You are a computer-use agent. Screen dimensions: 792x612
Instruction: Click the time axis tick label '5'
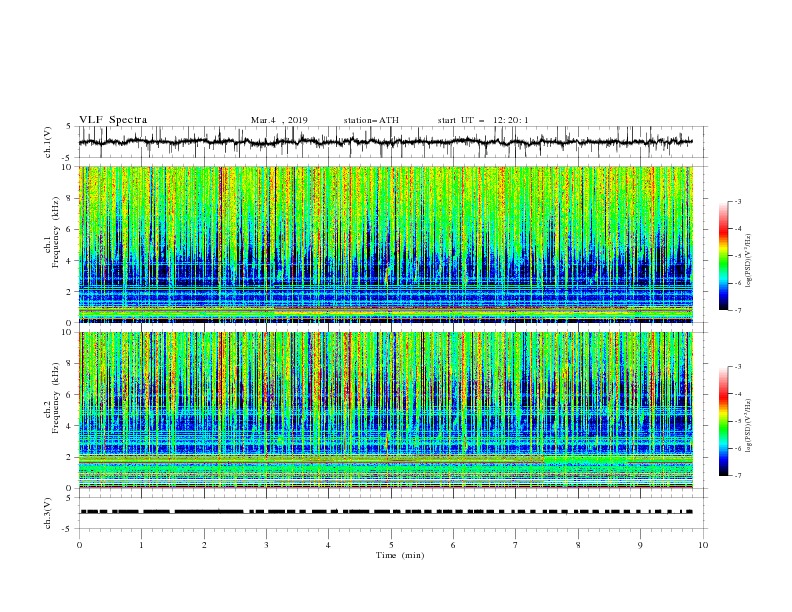(391, 545)
